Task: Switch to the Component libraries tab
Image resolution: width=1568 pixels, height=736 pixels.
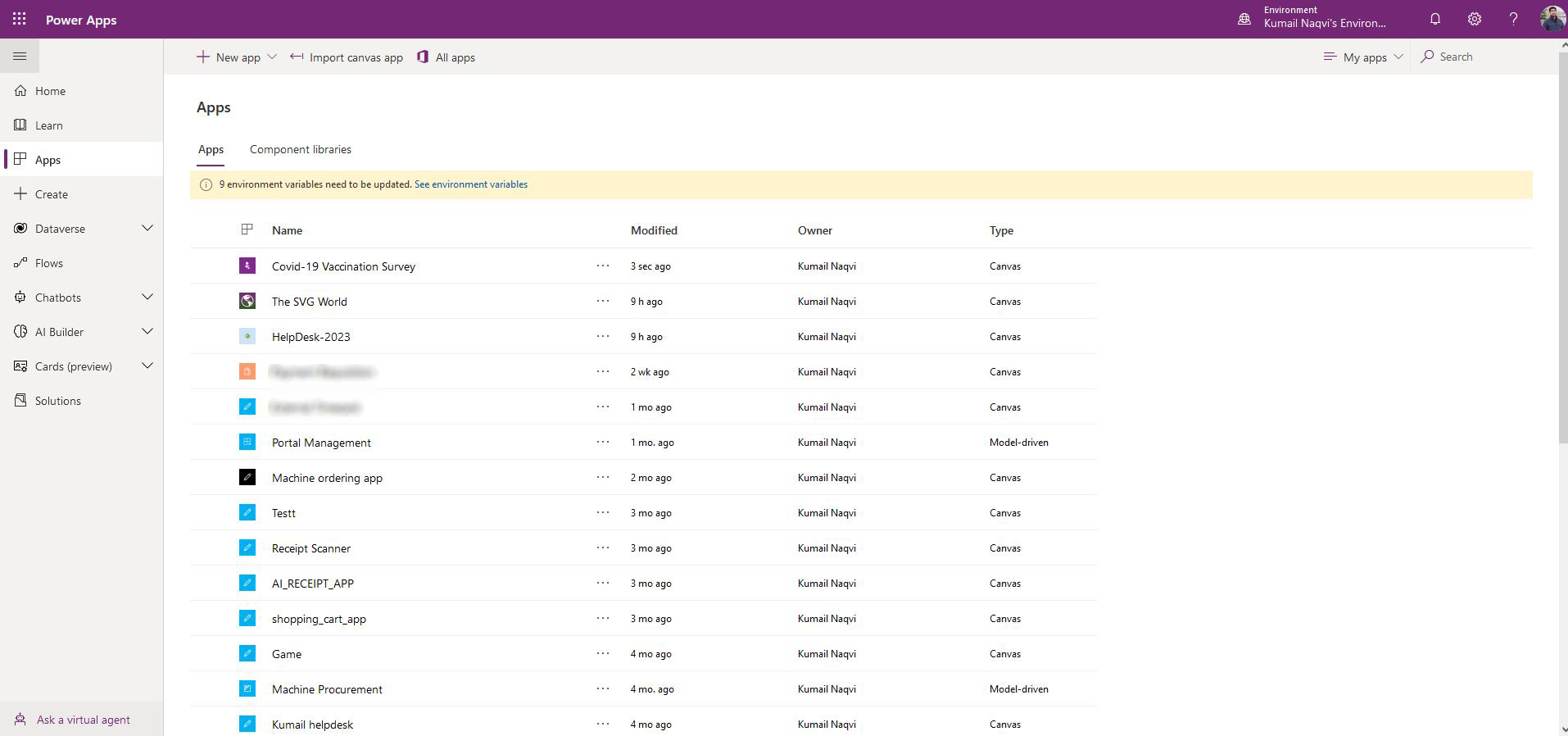Action: [x=300, y=149]
